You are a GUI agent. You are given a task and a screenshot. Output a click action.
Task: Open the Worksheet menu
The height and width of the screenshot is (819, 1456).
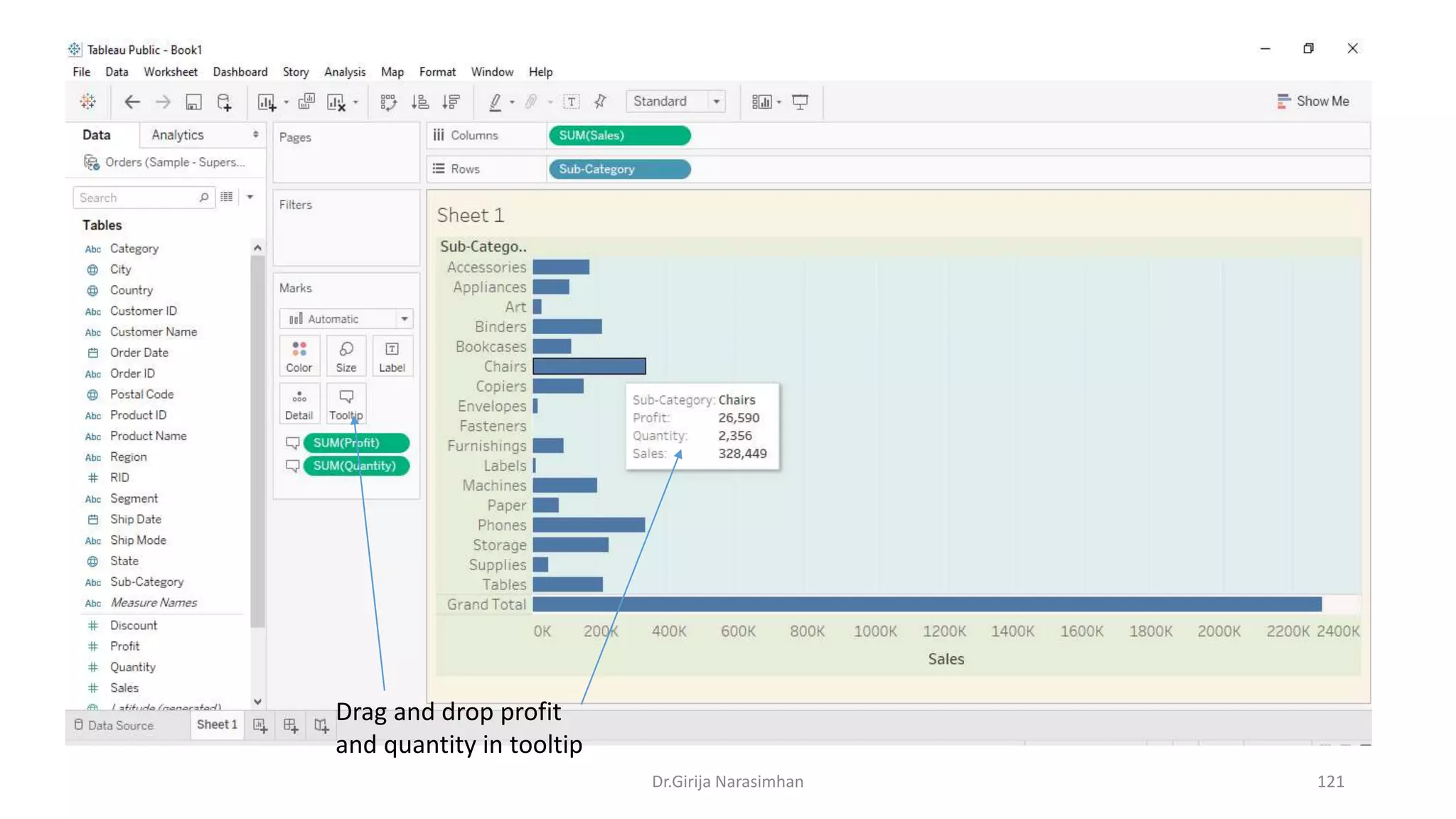(x=171, y=72)
